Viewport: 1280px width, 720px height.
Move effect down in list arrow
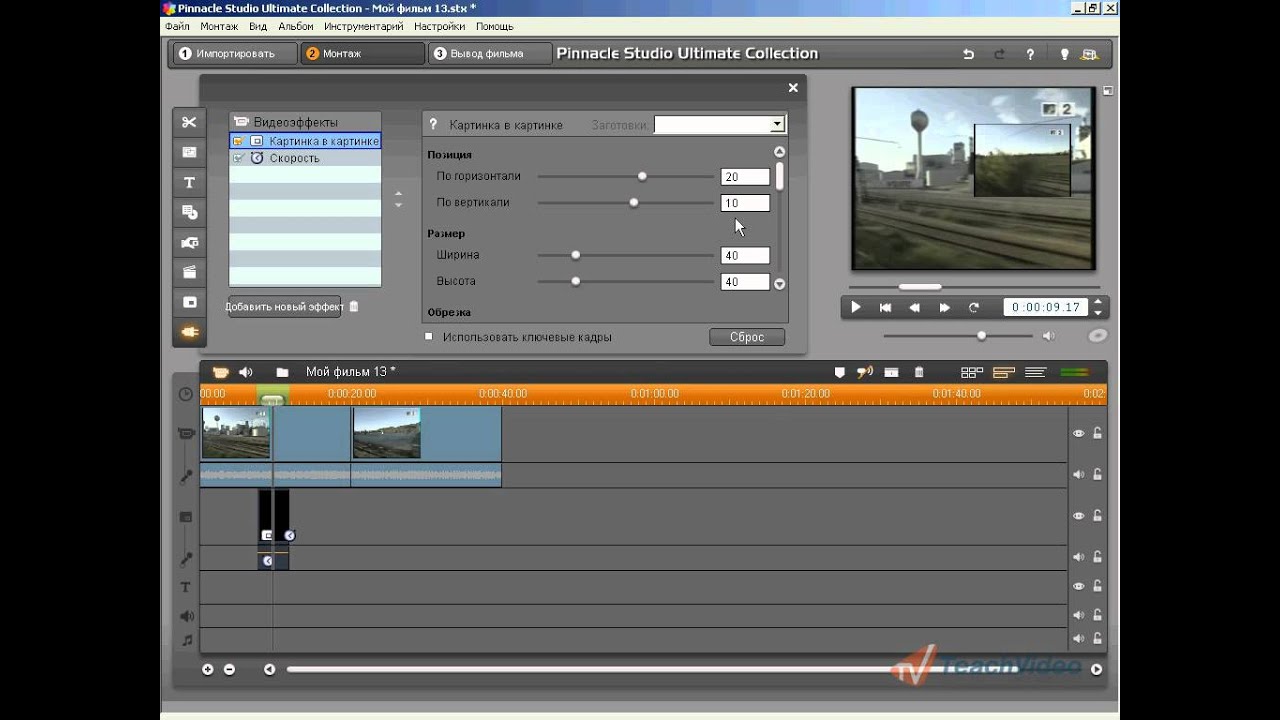399,205
